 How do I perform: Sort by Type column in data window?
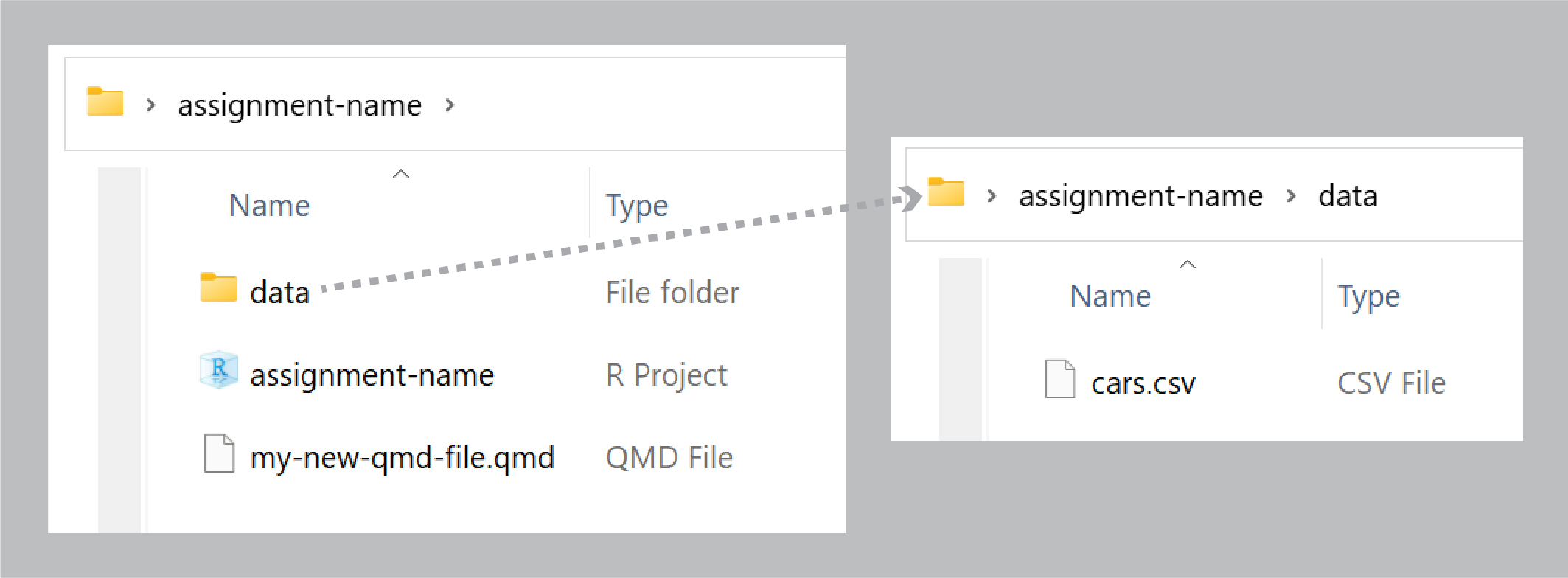tap(1369, 296)
